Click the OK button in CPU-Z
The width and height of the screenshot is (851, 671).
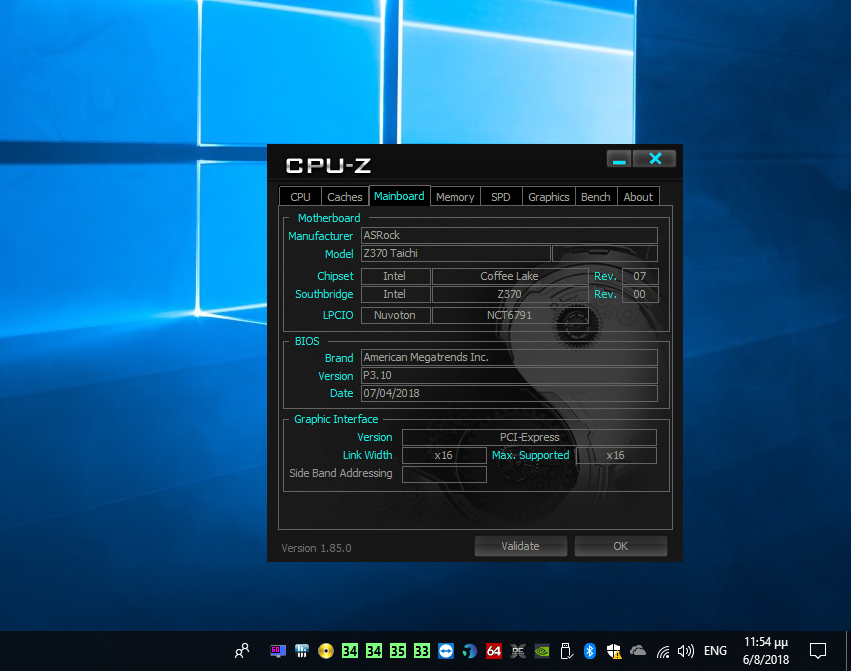[620, 546]
